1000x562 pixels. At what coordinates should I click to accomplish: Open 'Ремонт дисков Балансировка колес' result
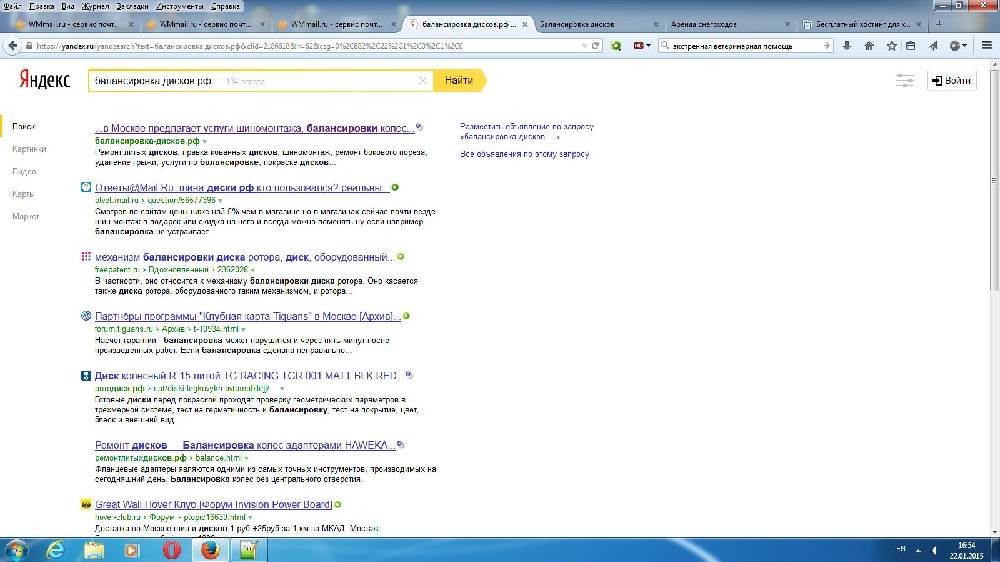pyautogui.click(x=245, y=445)
